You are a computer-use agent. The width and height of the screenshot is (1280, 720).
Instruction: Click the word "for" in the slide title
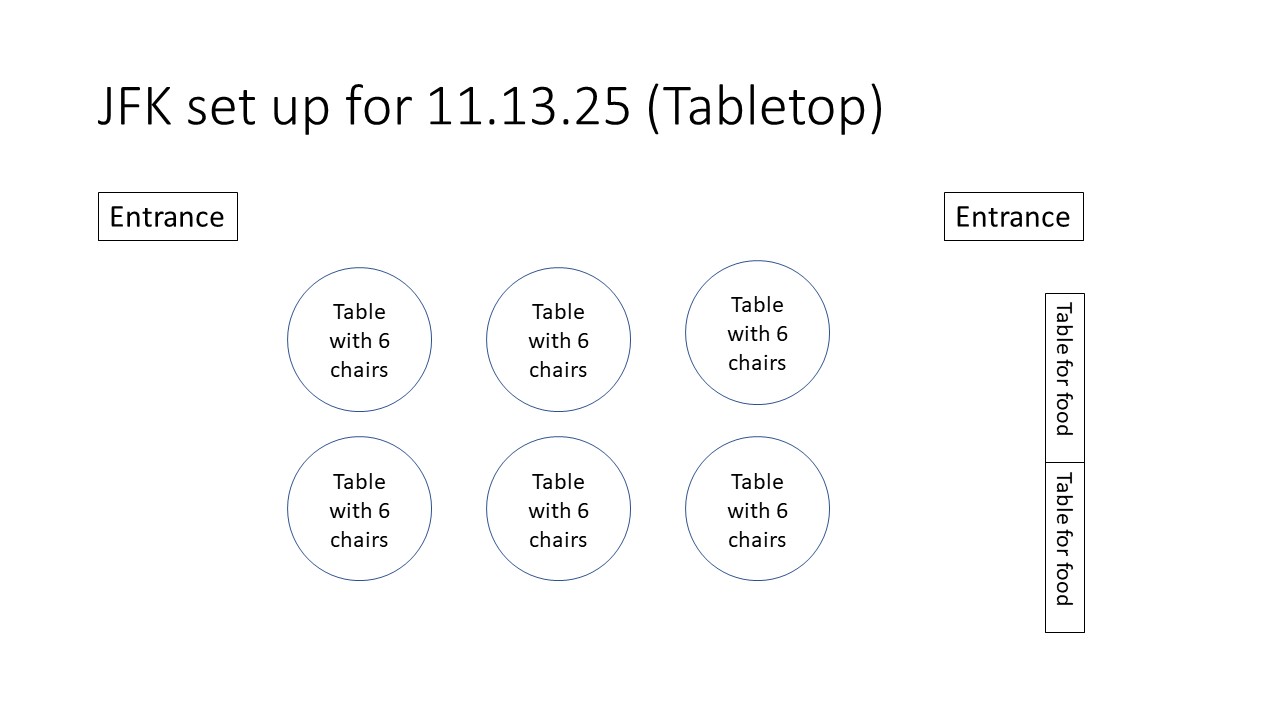click(x=378, y=108)
